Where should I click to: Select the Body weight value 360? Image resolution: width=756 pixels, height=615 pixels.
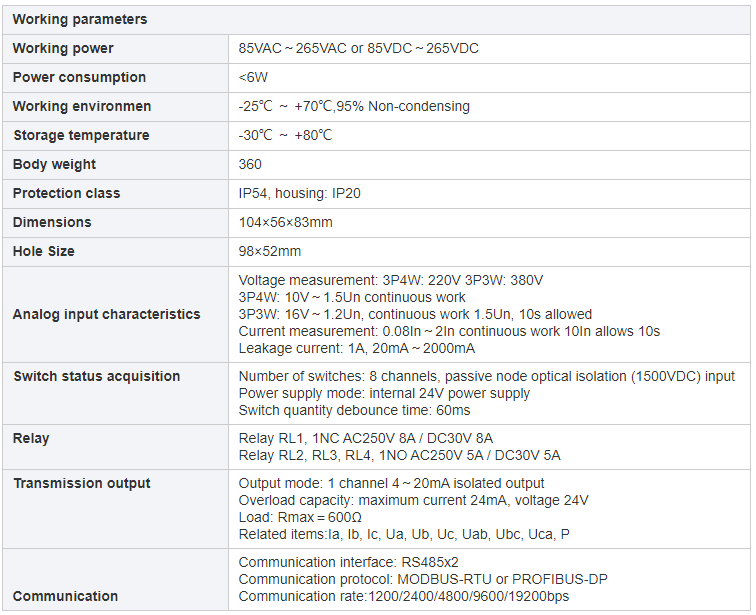coord(250,164)
